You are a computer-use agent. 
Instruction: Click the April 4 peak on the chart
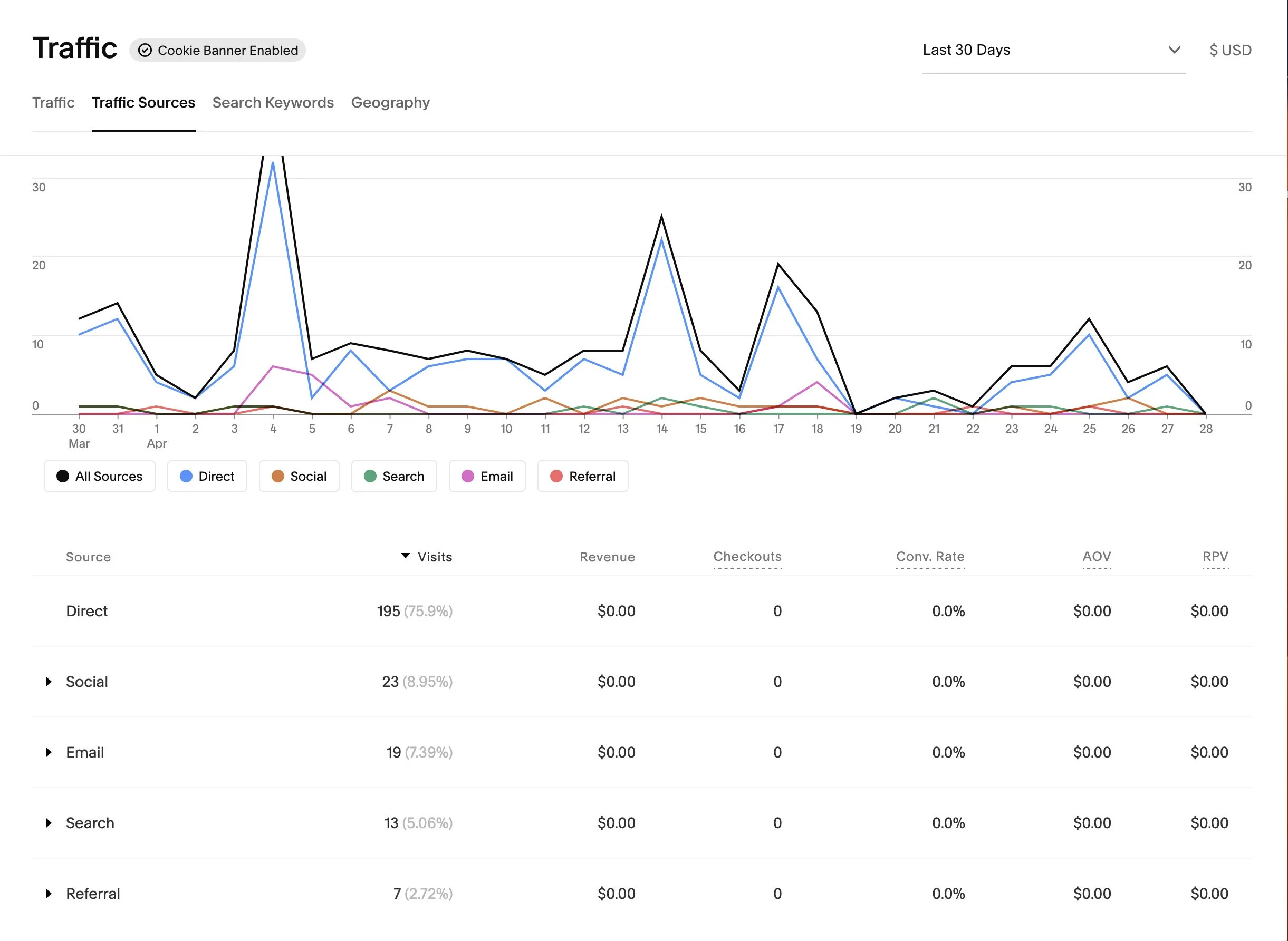[273, 162]
